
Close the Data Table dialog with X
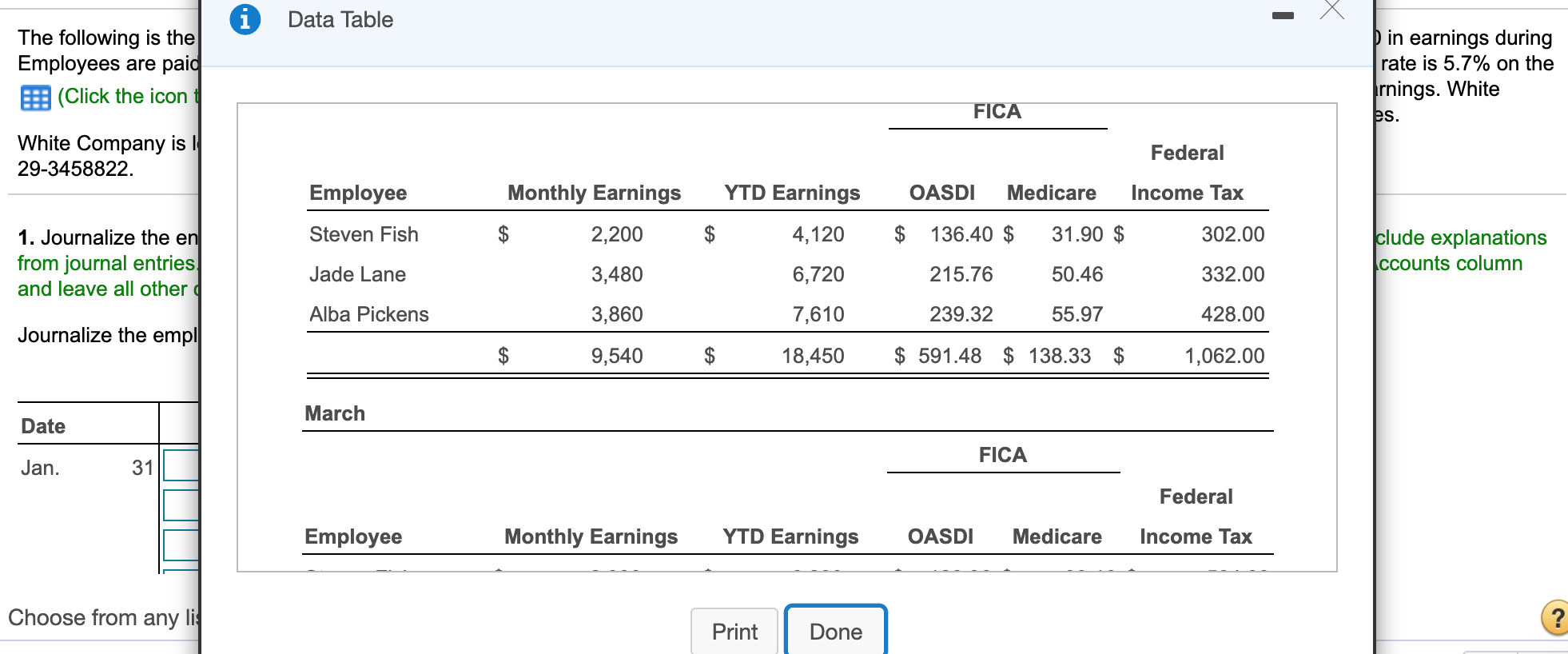(x=1331, y=10)
